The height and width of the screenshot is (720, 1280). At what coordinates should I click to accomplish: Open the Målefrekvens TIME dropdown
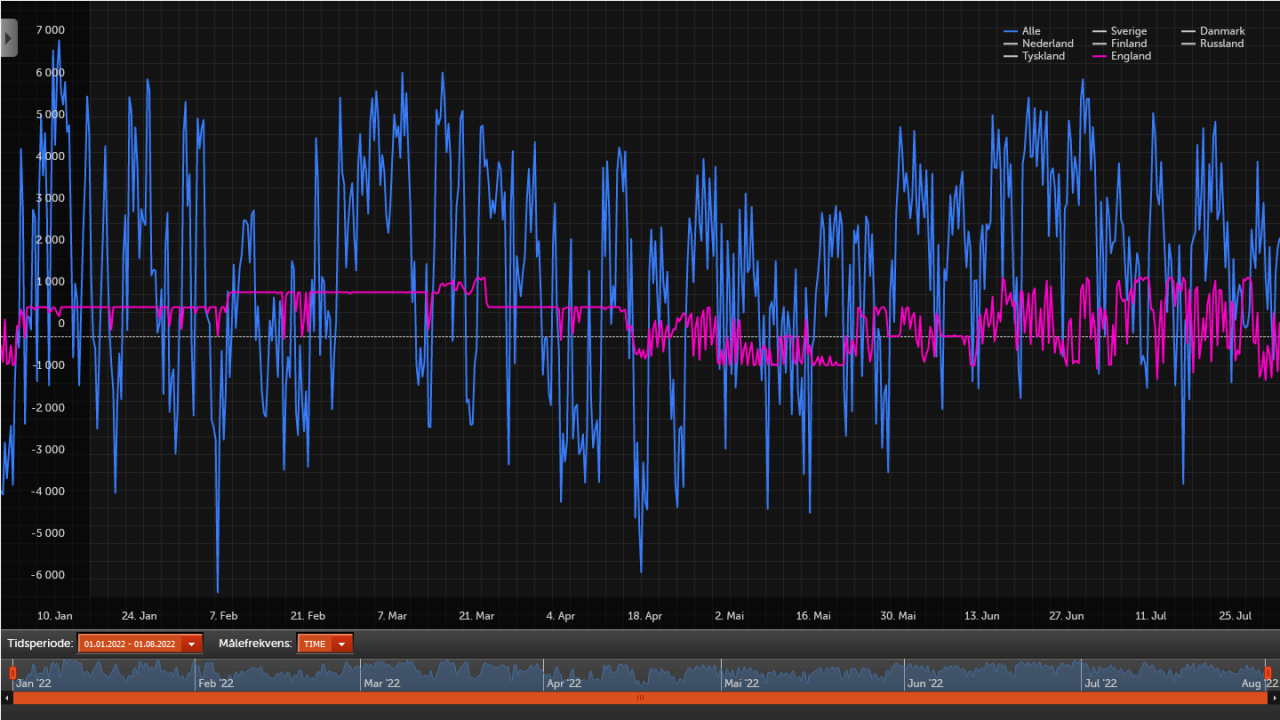315,644
